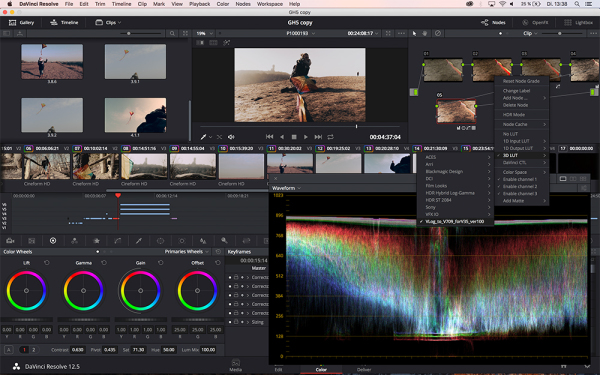
Task: Open the Primaries Wheels mode dropdown
Action: 187,252
